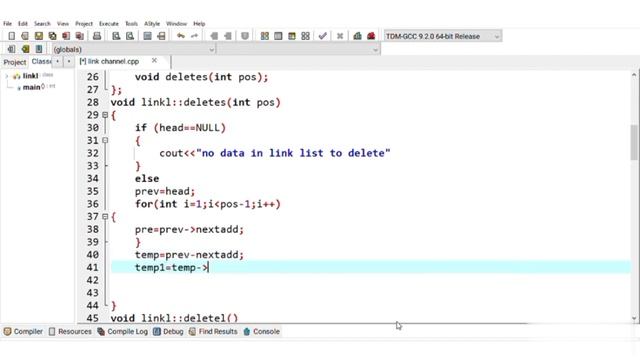This screenshot has height=360, width=640.
Task: Open the File menu
Action: 7,24
